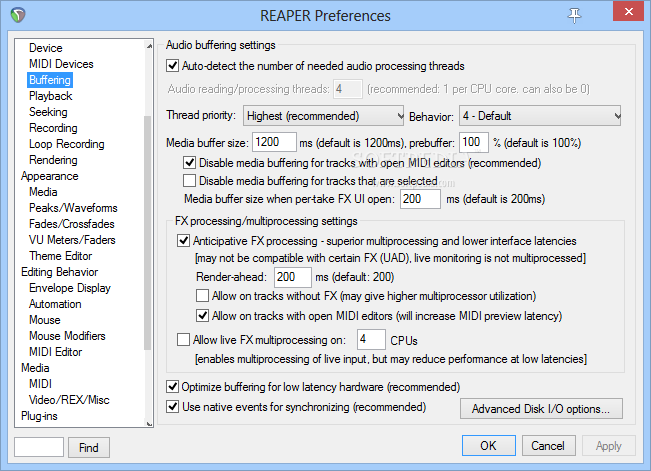651x471 pixels.
Task: Open the MIDI Editor page
Action: tap(56, 352)
